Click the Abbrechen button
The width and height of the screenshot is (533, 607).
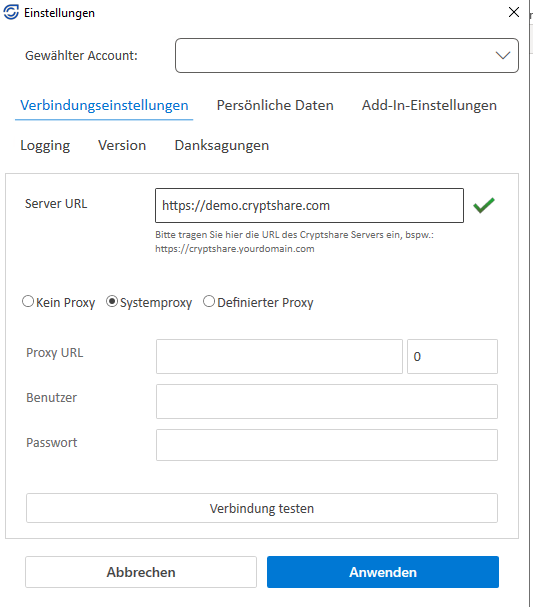coord(141,572)
